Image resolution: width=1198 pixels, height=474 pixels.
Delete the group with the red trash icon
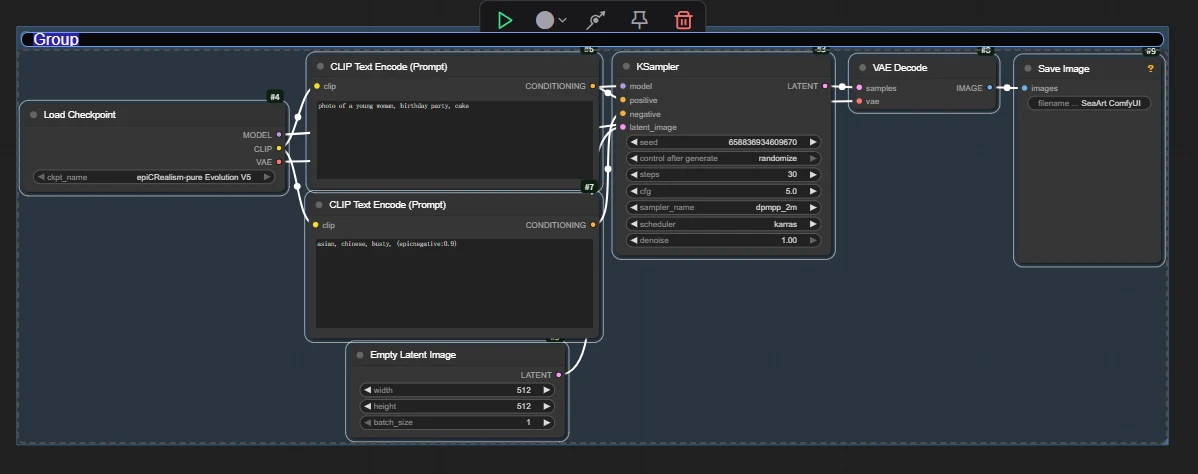[x=683, y=20]
